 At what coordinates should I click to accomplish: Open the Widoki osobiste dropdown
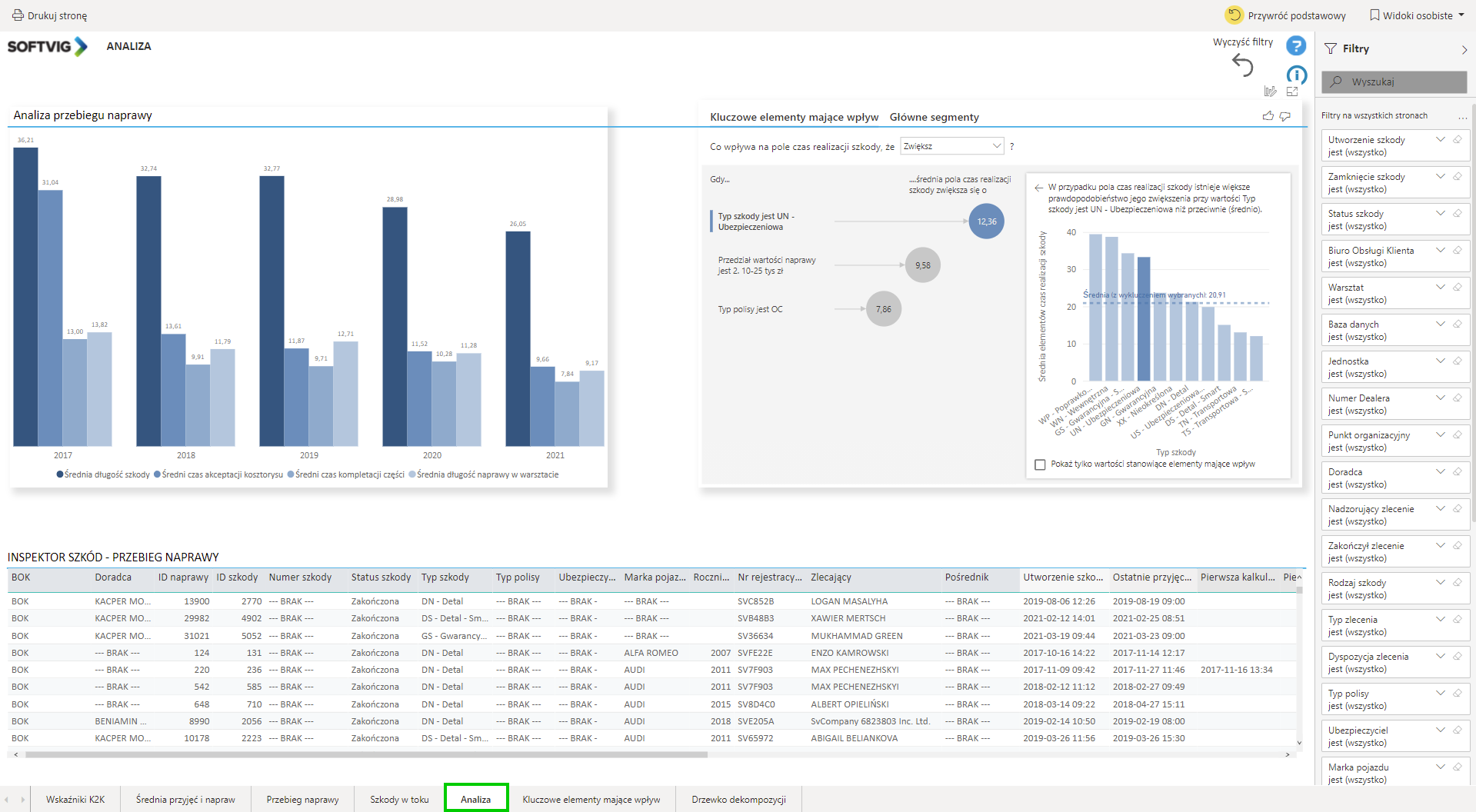tap(1417, 15)
